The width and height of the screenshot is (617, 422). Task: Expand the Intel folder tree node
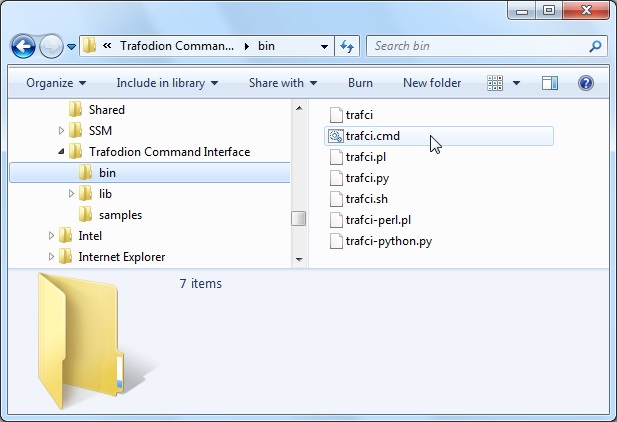[51, 236]
